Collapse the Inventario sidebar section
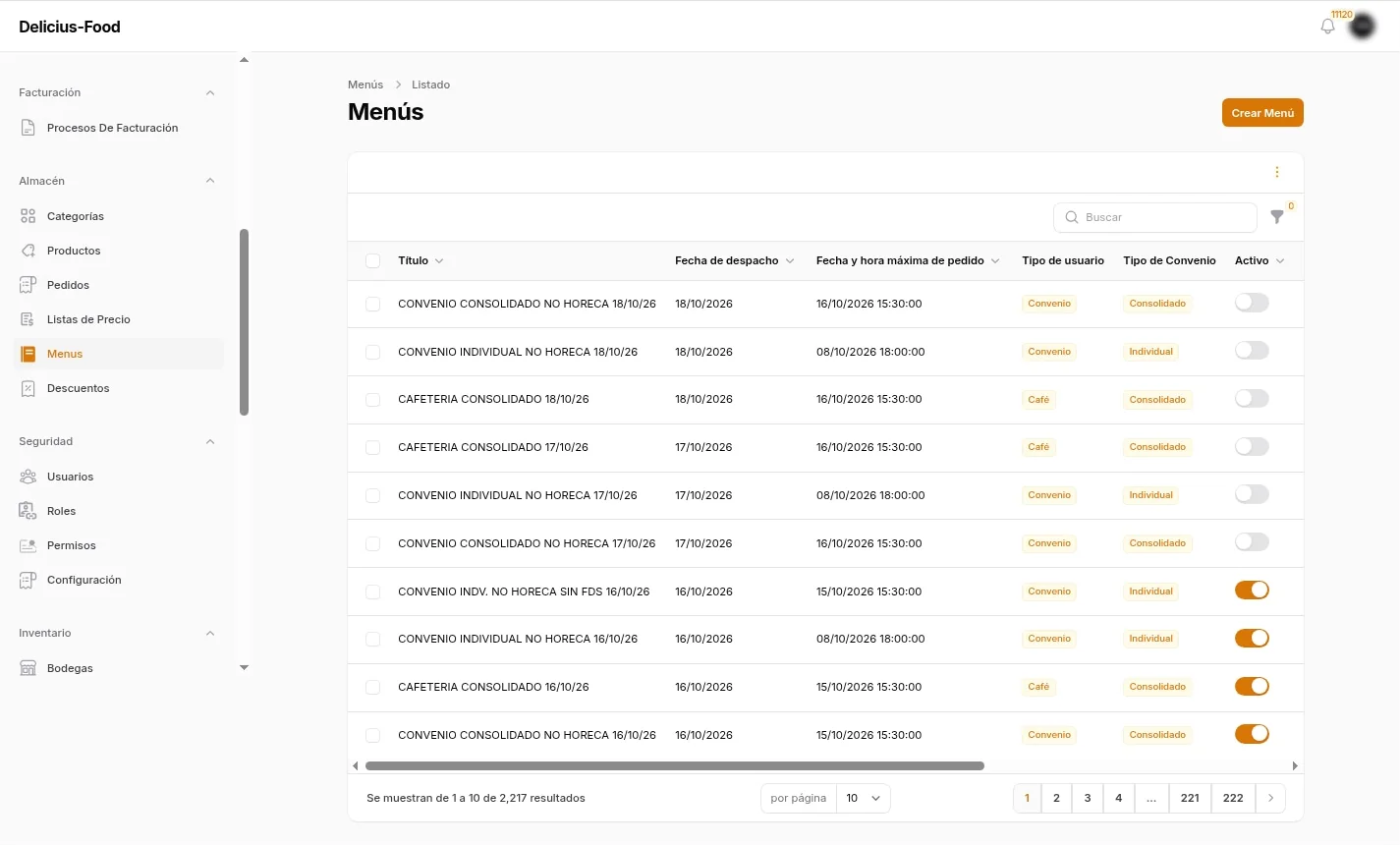This screenshot has height=845, width=1400. [210, 633]
